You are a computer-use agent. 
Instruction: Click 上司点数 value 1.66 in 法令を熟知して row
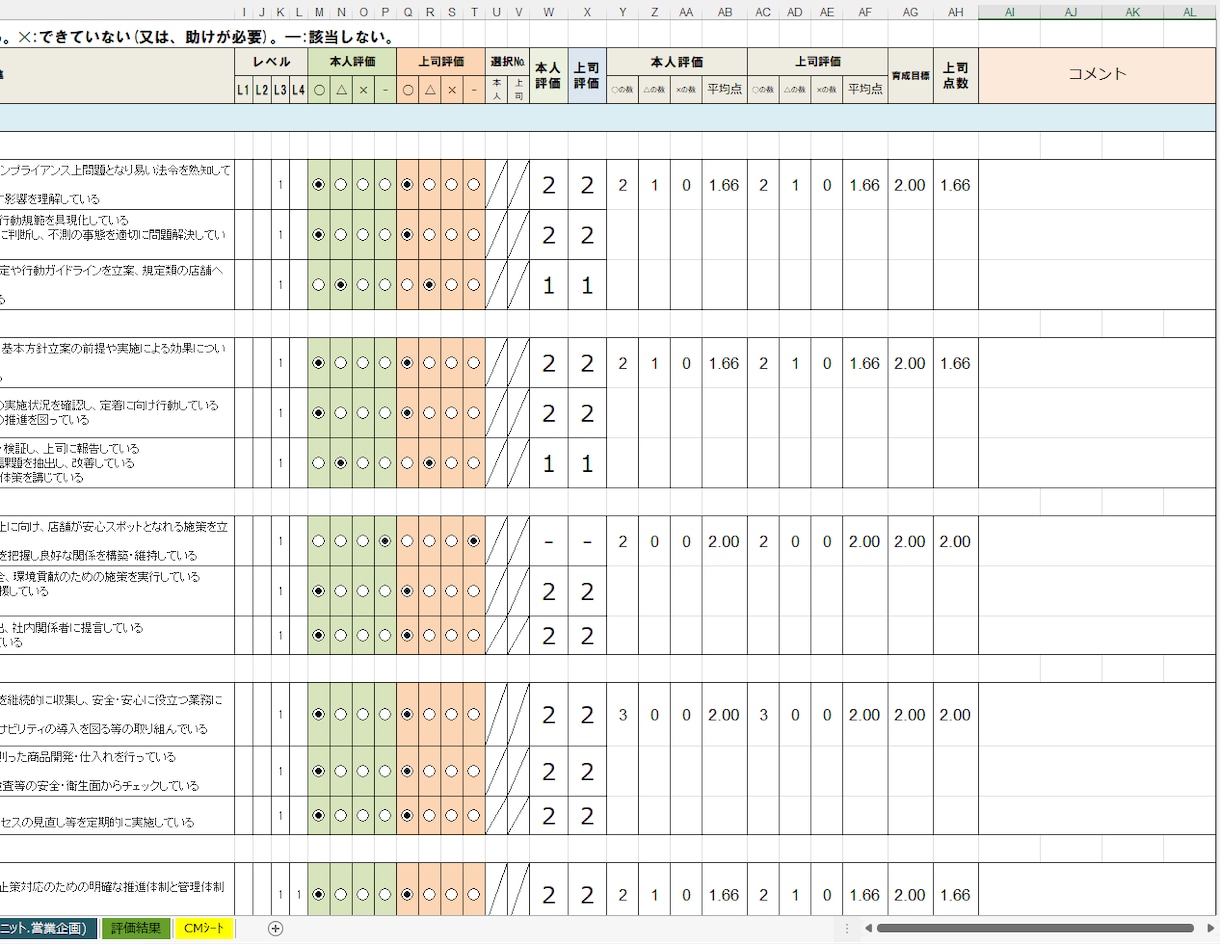click(x=955, y=185)
